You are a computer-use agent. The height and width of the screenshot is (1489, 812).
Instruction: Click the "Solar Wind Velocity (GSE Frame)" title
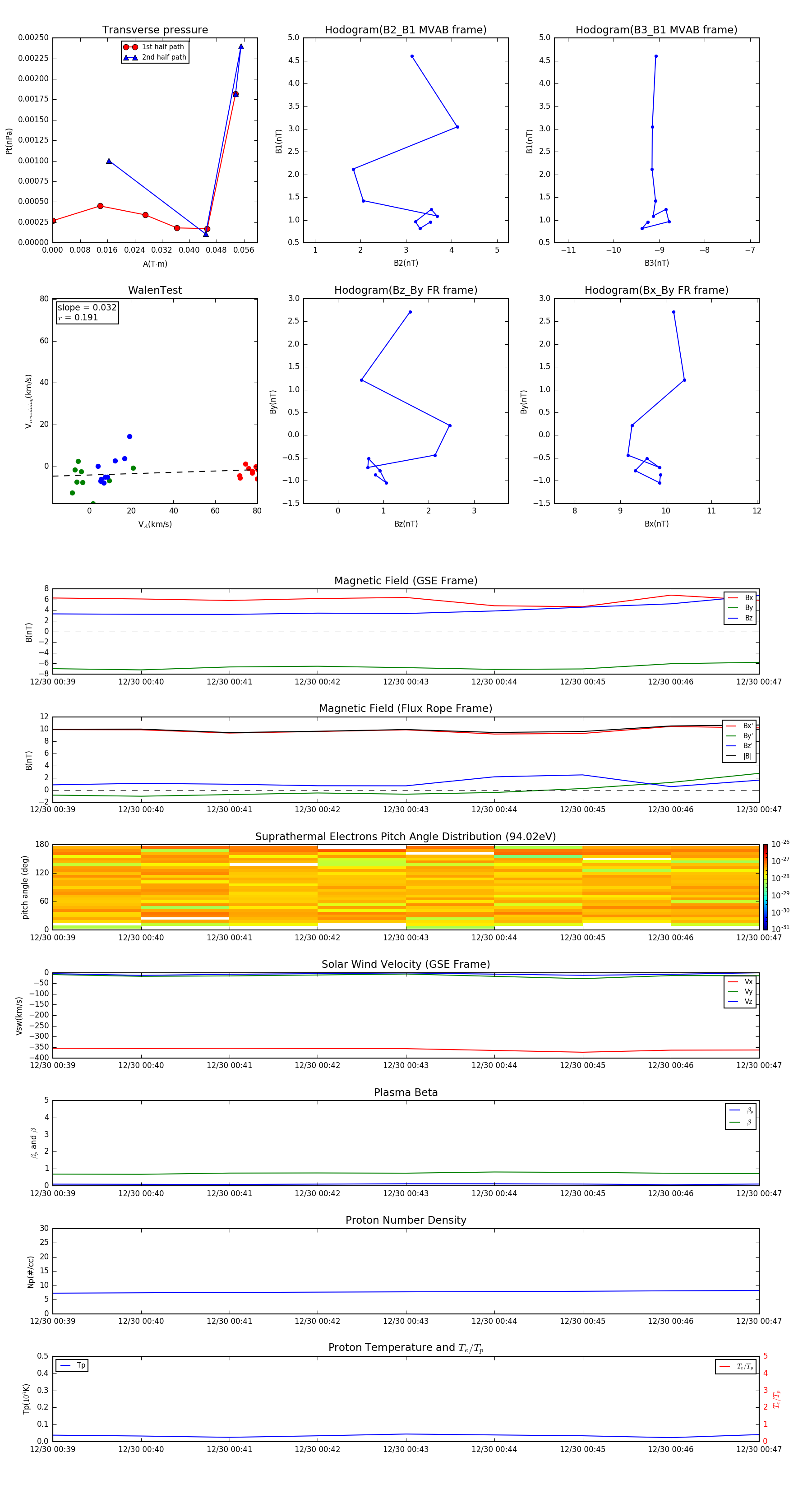406,964
